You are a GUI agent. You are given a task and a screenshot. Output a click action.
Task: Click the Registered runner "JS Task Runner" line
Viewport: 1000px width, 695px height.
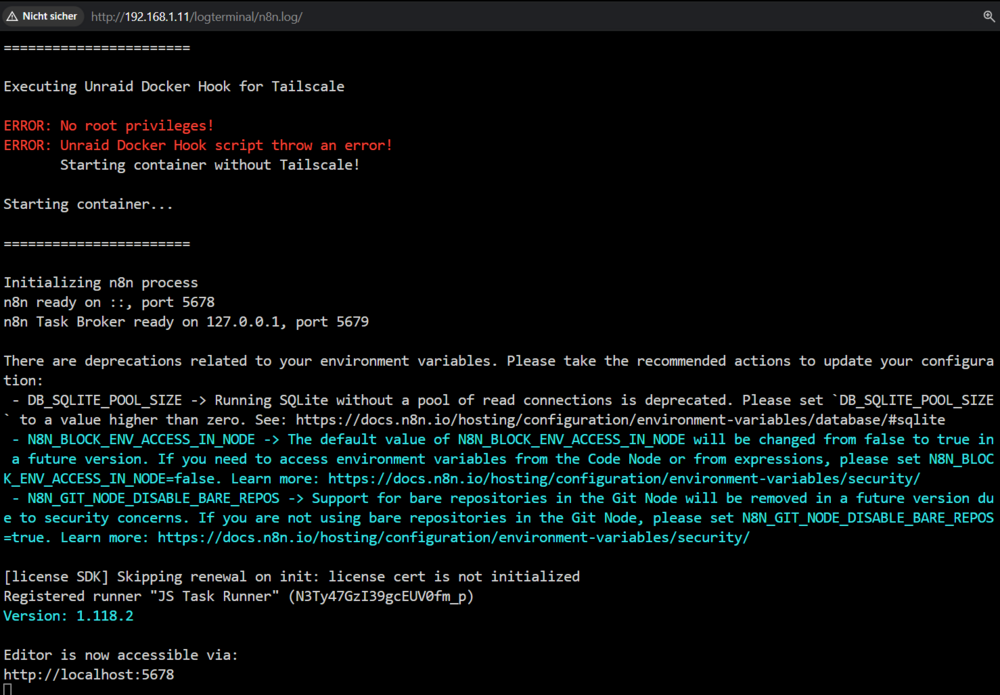pyautogui.click(x=239, y=596)
